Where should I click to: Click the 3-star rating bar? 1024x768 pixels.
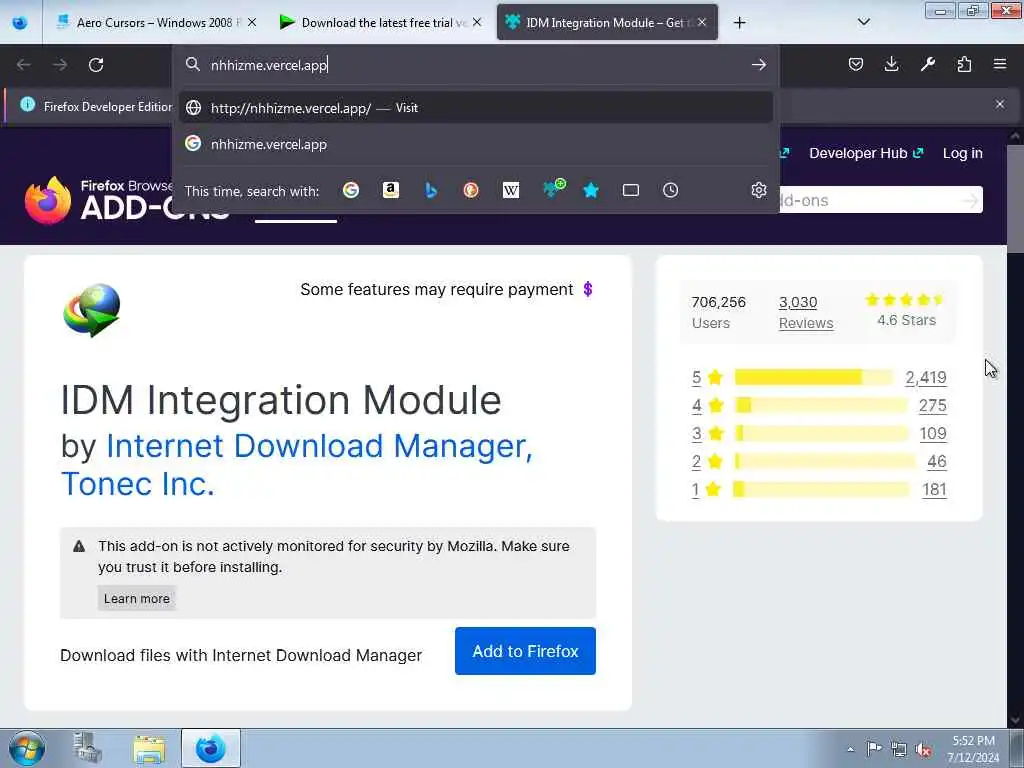pos(821,433)
